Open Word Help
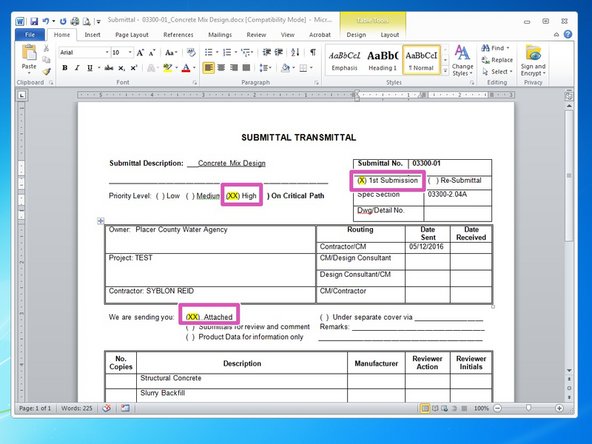Image resolution: width=592 pixels, height=444 pixels. pyautogui.click(x=568, y=34)
